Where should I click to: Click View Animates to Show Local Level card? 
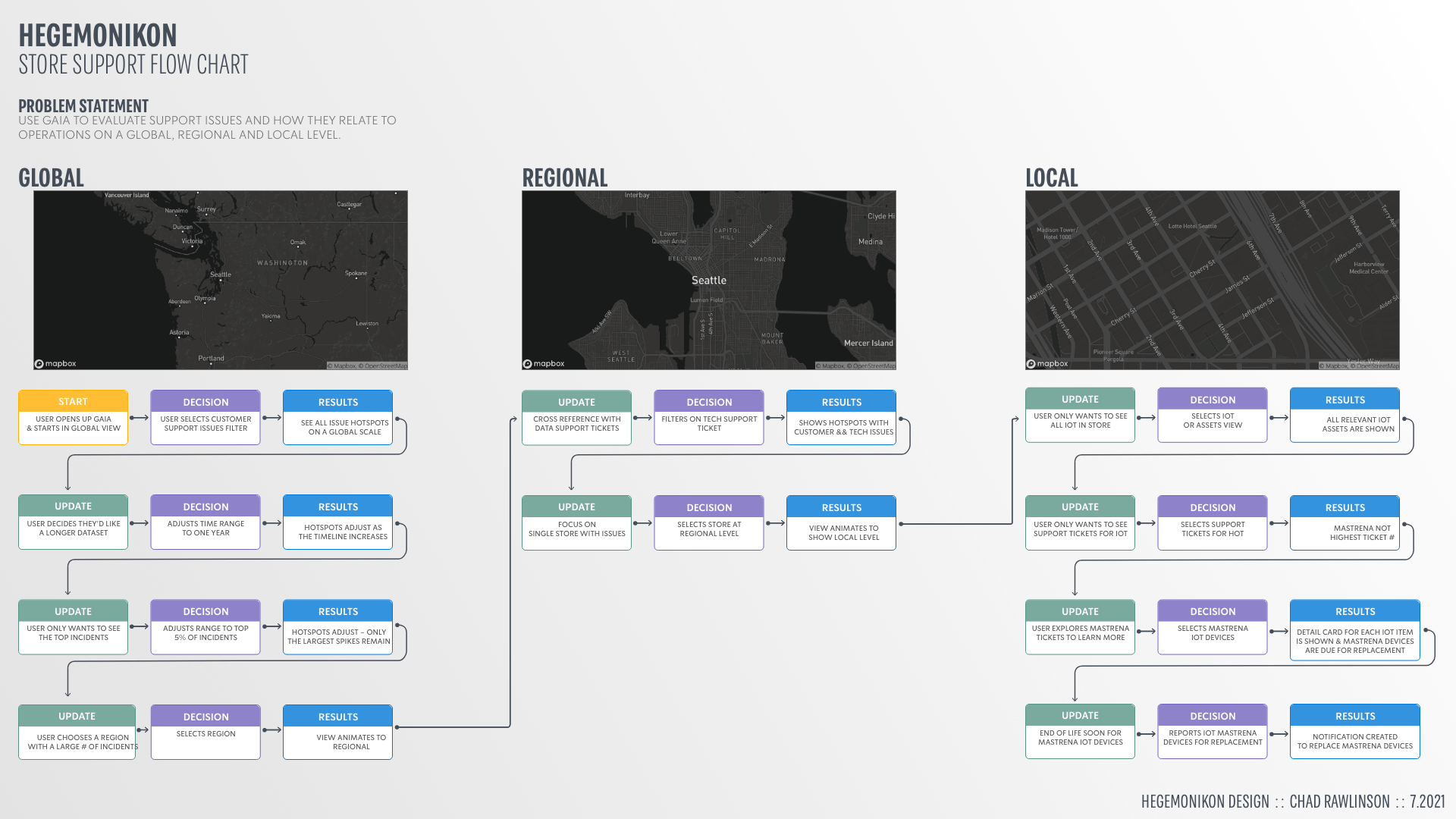point(841,523)
